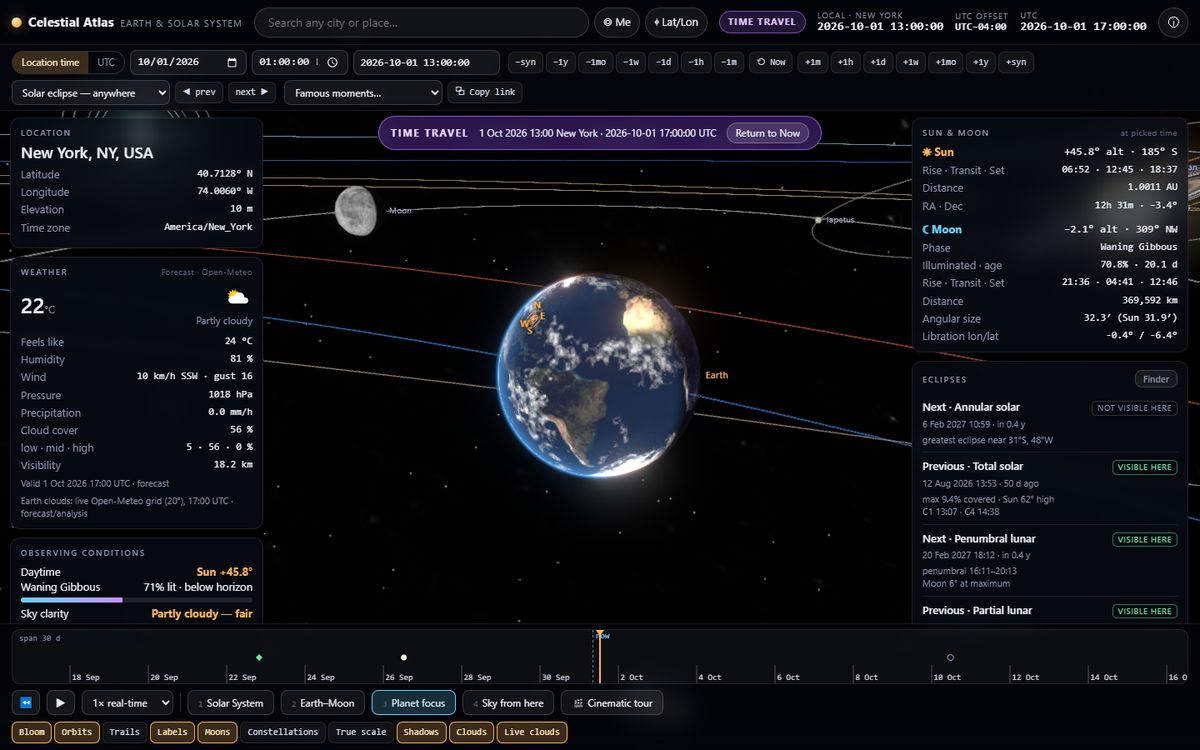1200x750 pixels.
Task: Step forward one hour (+1h)
Action: [846, 62]
